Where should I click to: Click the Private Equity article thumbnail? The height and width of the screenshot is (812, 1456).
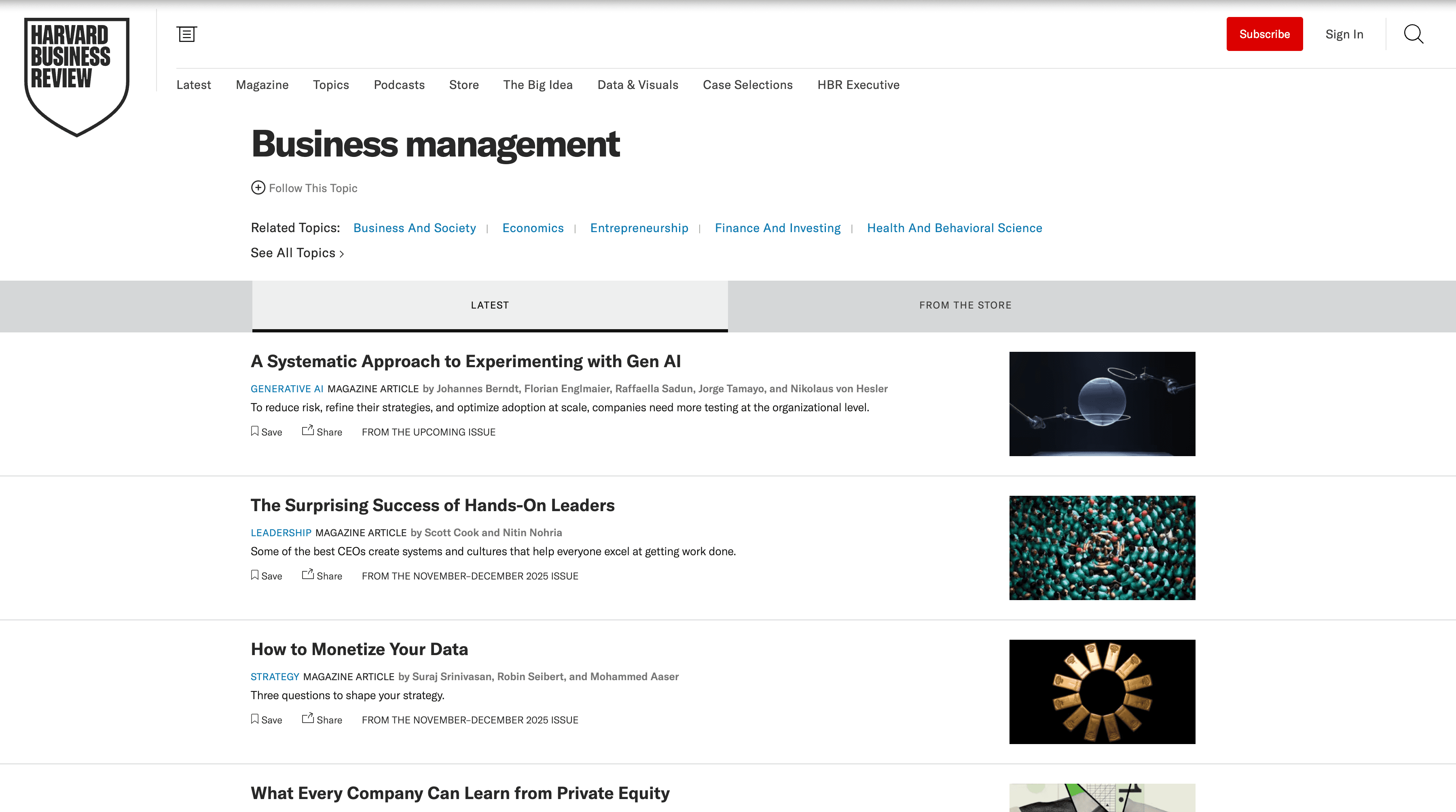[x=1102, y=798]
